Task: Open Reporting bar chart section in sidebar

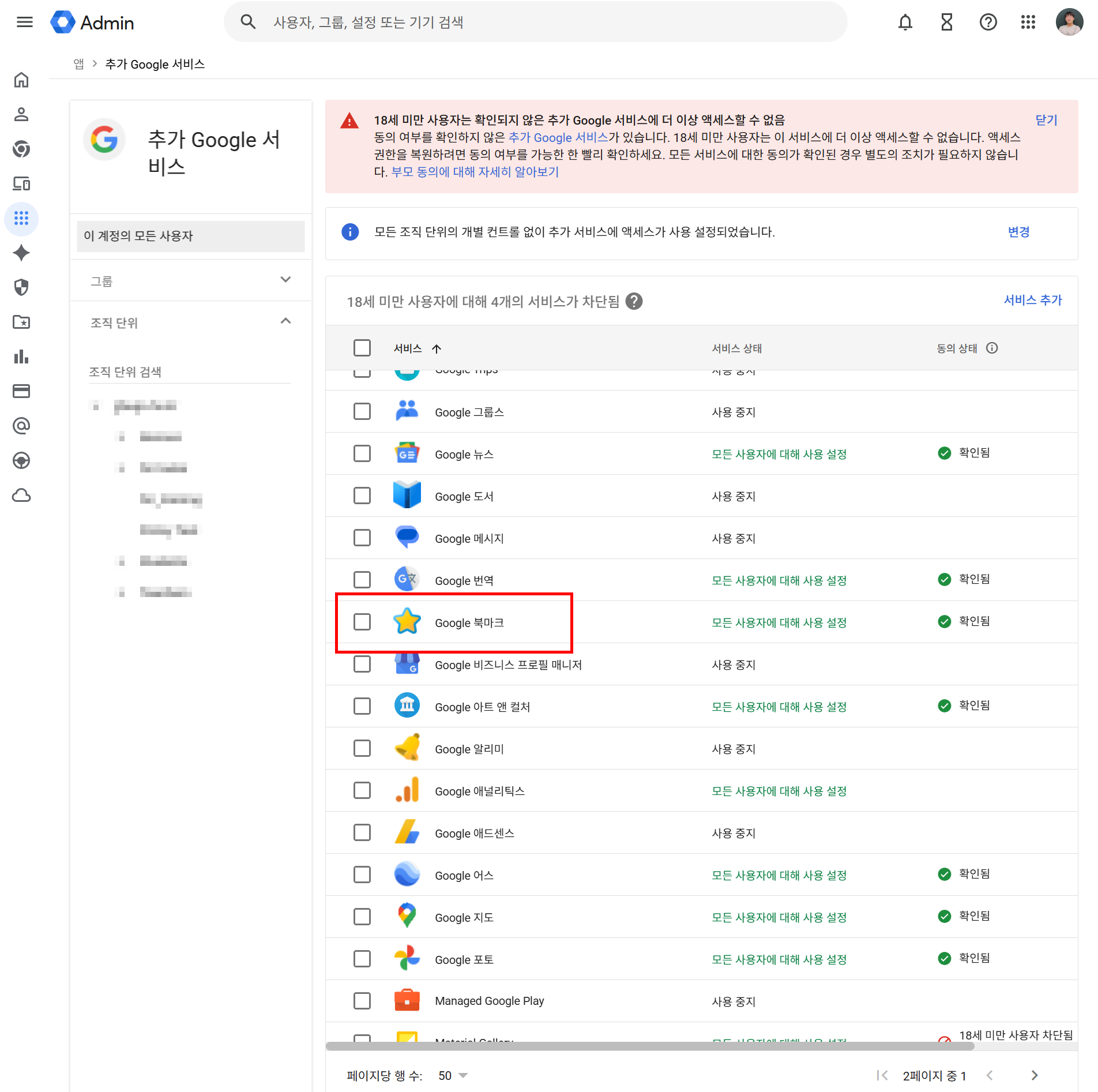Action: click(x=21, y=357)
